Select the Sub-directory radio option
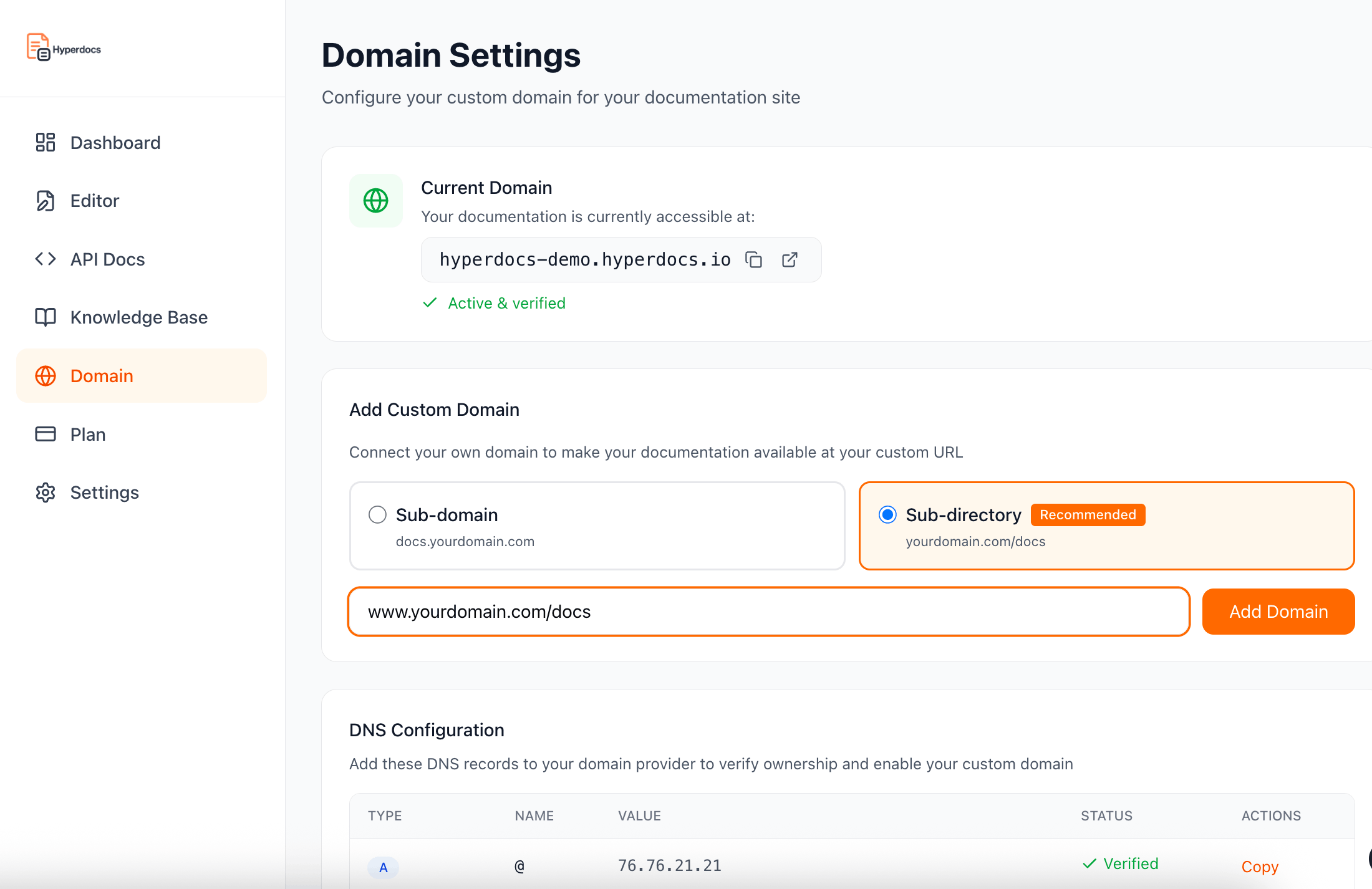Image resolution: width=1372 pixels, height=889 pixels. 887,515
